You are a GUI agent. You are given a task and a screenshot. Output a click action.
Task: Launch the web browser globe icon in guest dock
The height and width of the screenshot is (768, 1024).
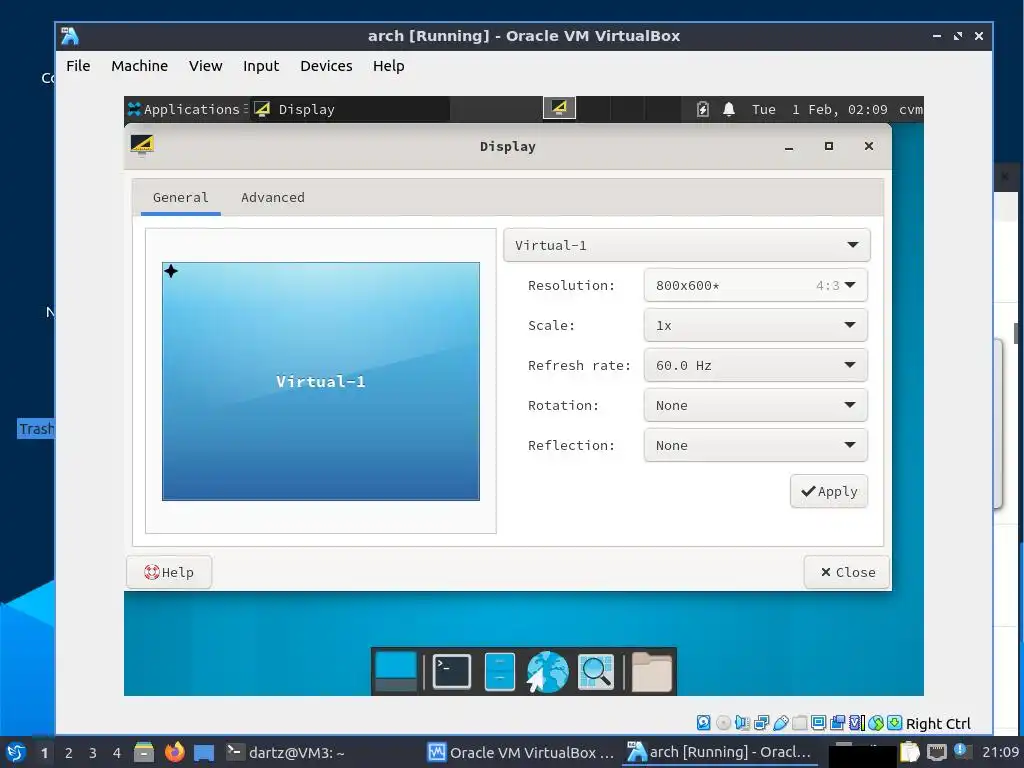[547, 671]
